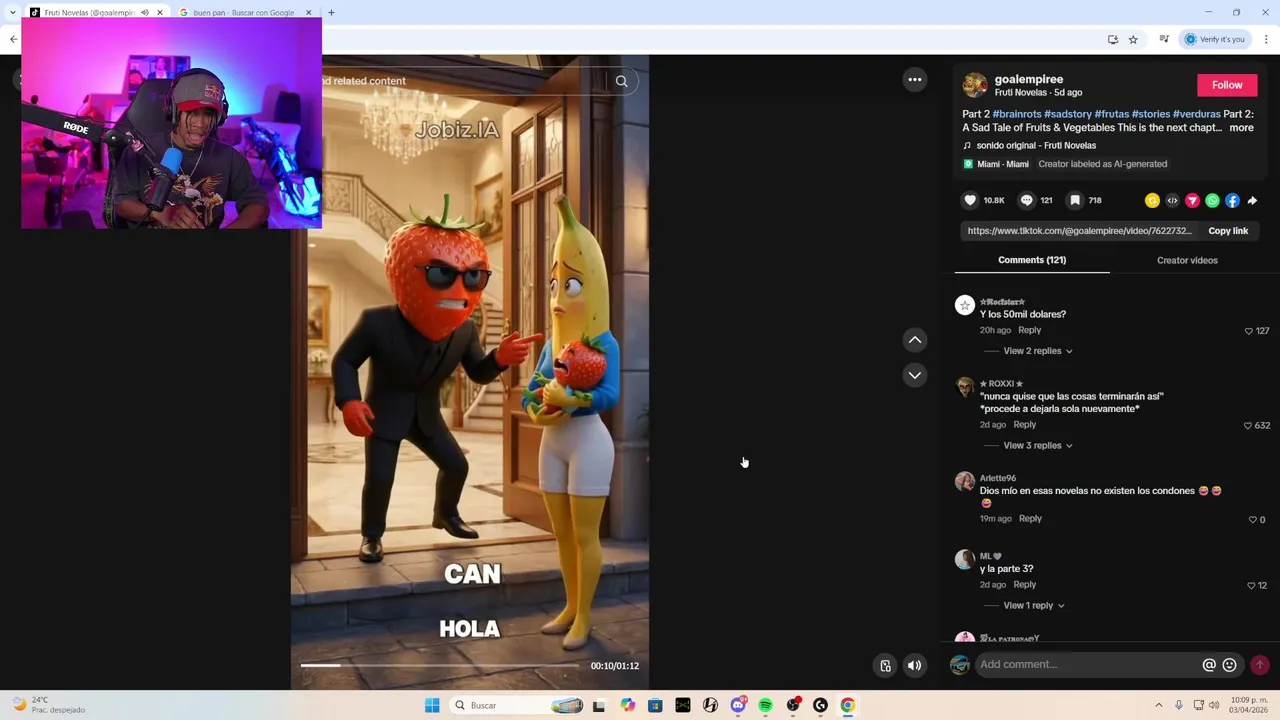This screenshot has height=720, width=1280.
Task: Open the three-dots more options menu
Action: 915,80
